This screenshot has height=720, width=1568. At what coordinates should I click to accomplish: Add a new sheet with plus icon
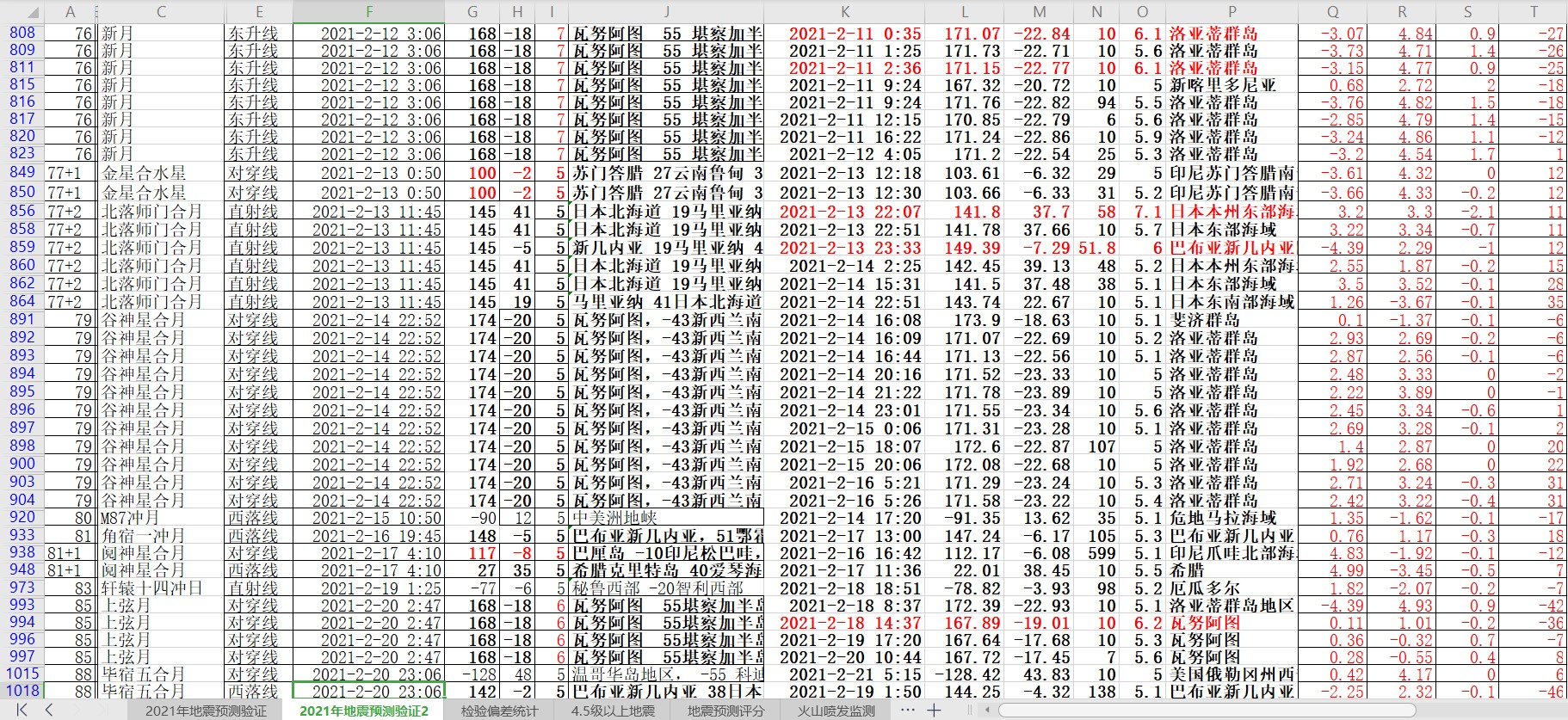pos(934,710)
